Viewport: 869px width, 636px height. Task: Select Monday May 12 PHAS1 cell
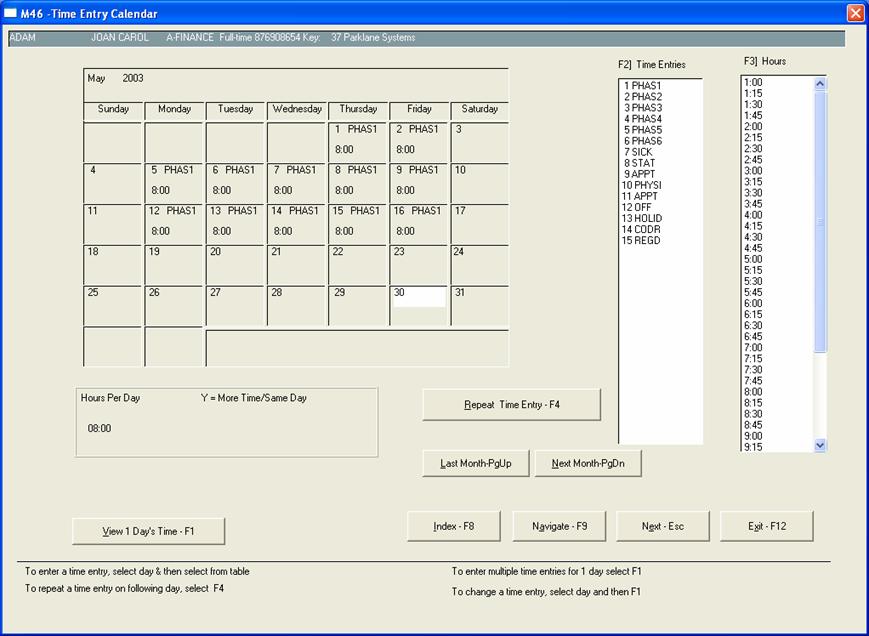point(173,224)
